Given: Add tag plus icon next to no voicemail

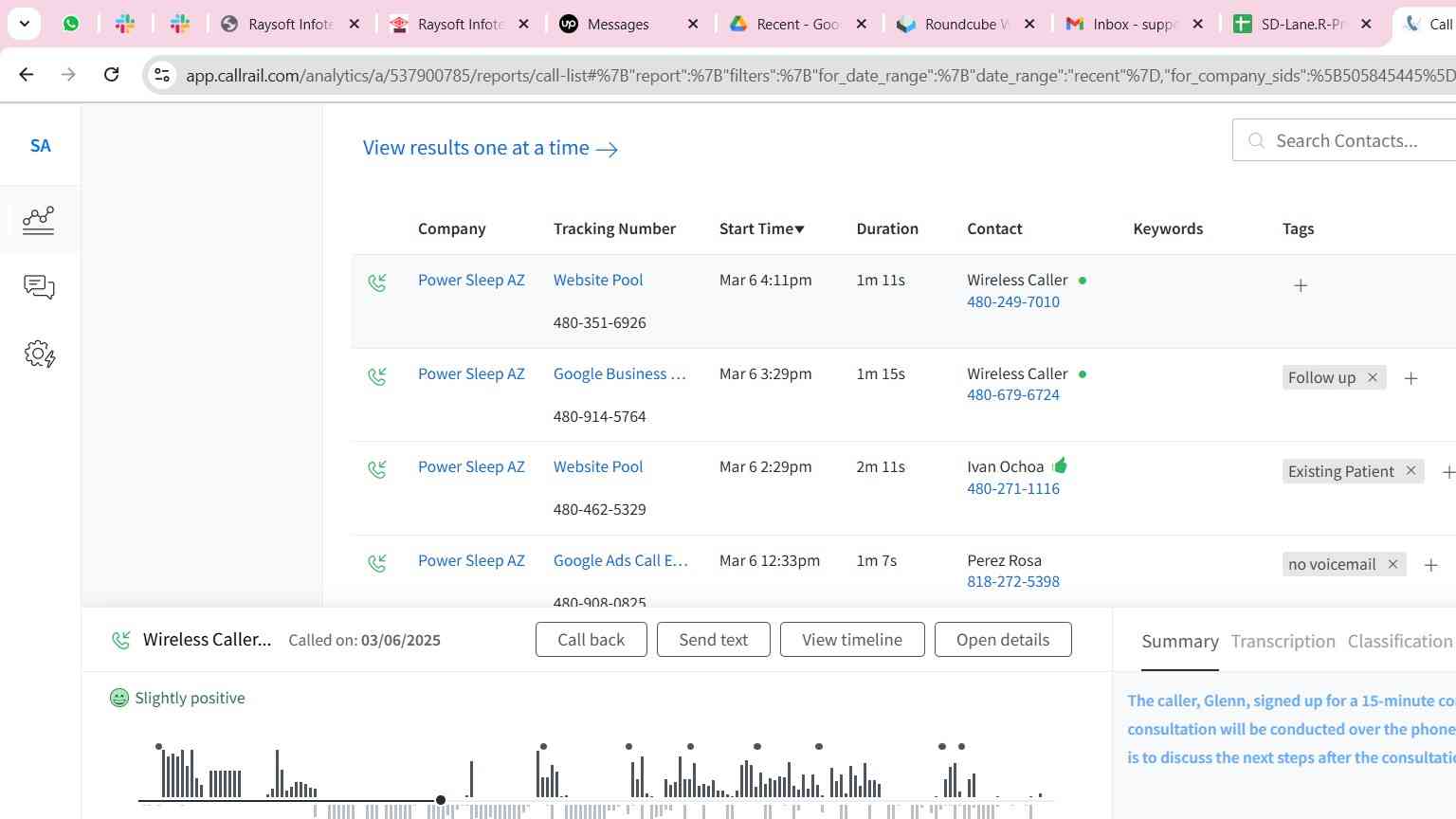Looking at the screenshot, I should click(1431, 565).
